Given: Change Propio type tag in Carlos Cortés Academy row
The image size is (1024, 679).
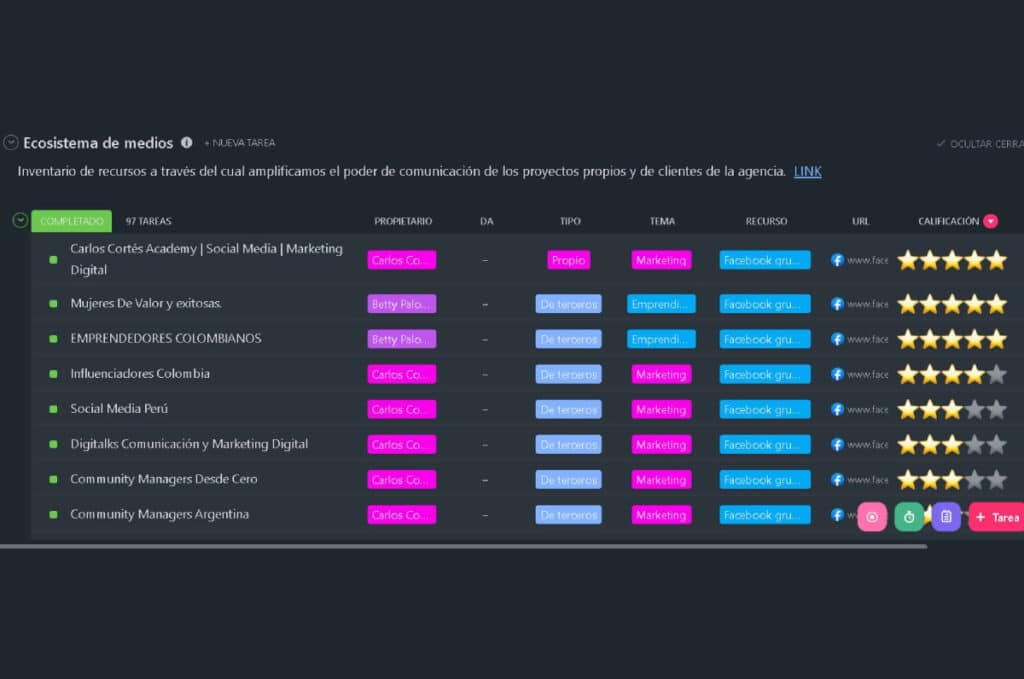Looking at the screenshot, I should (x=568, y=260).
